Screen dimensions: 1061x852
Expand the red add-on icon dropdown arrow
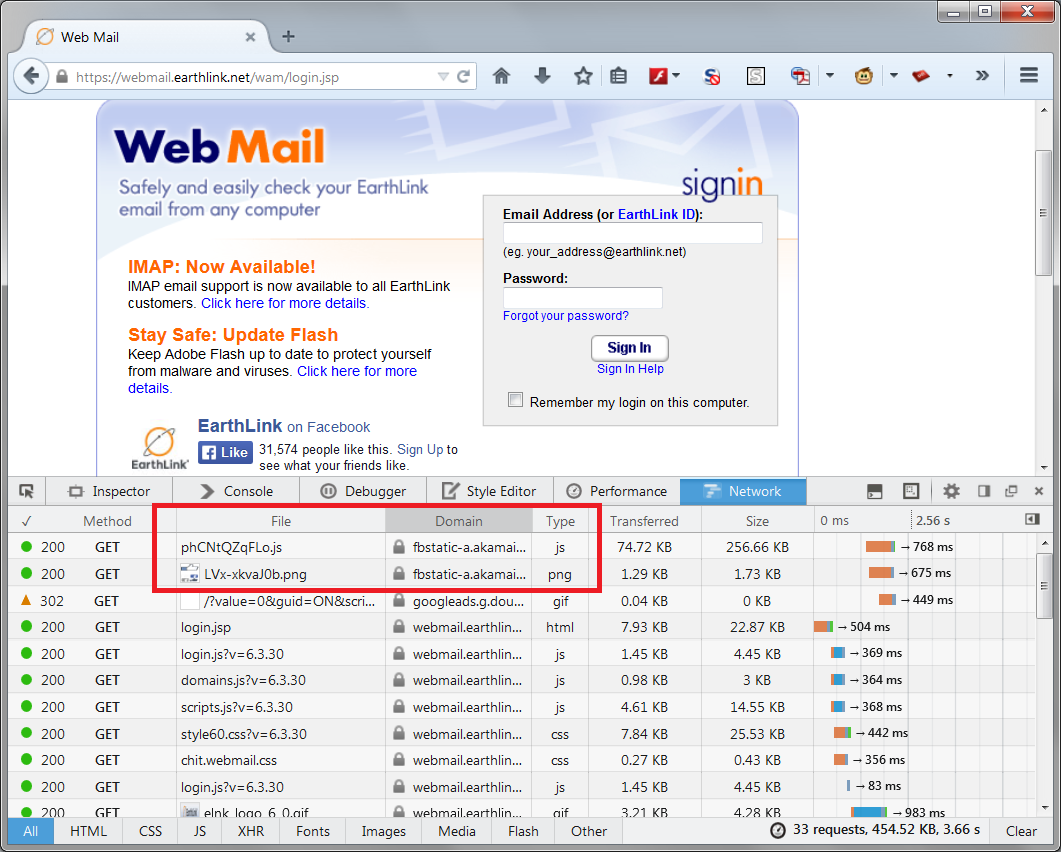(x=950, y=76)
